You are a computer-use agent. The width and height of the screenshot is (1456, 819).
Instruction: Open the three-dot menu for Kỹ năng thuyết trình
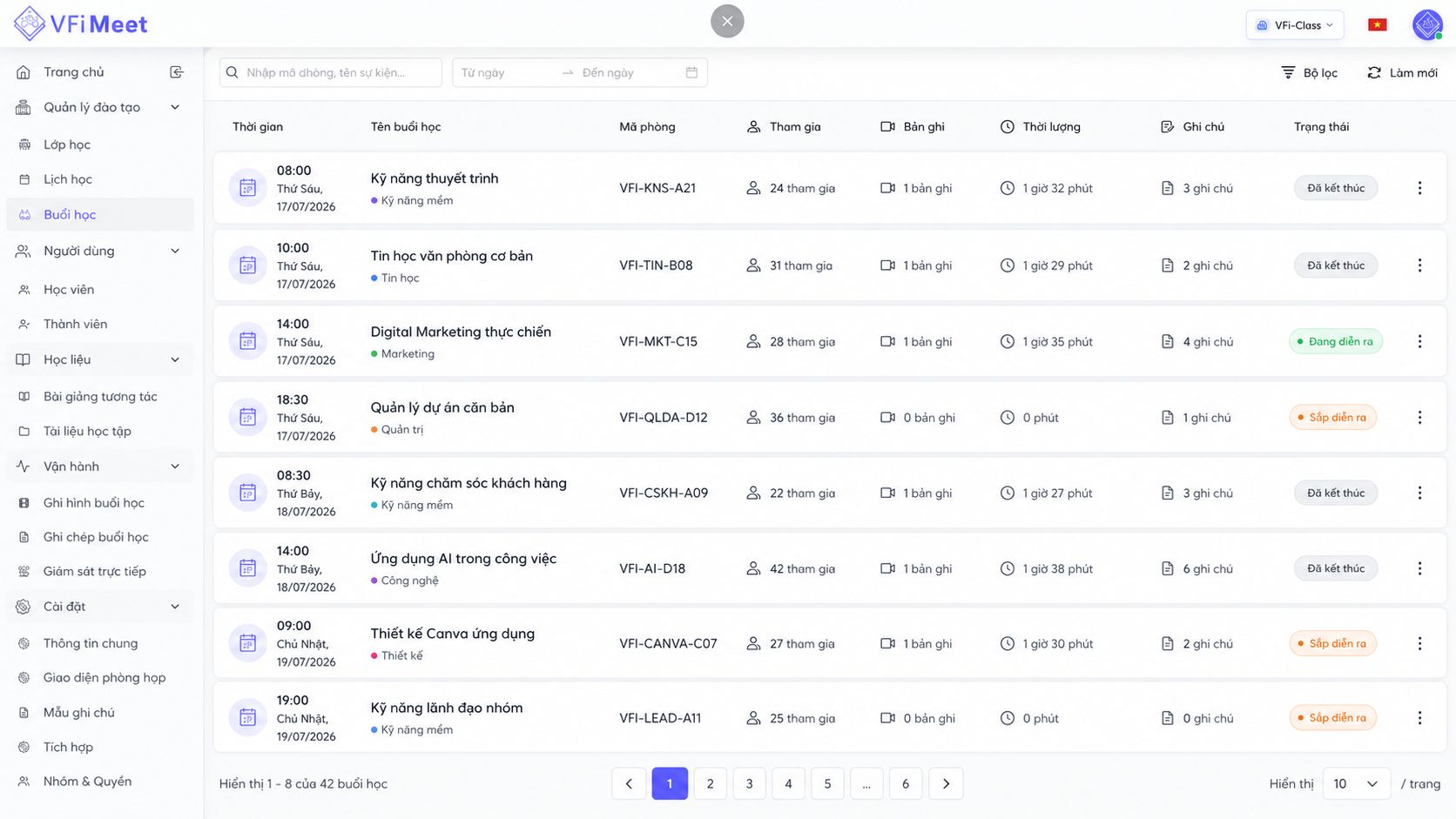pyautogui.click(x=1419, y=188)
